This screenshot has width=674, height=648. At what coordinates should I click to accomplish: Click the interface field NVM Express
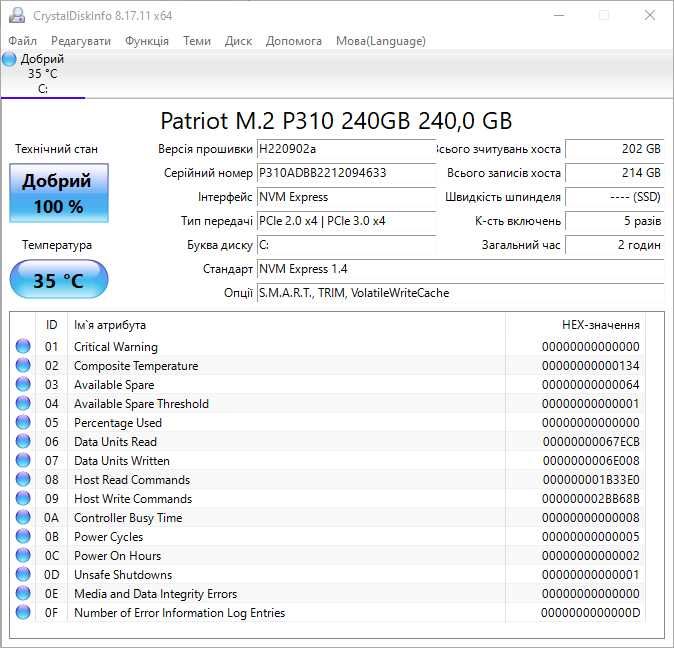click(346, 197)
